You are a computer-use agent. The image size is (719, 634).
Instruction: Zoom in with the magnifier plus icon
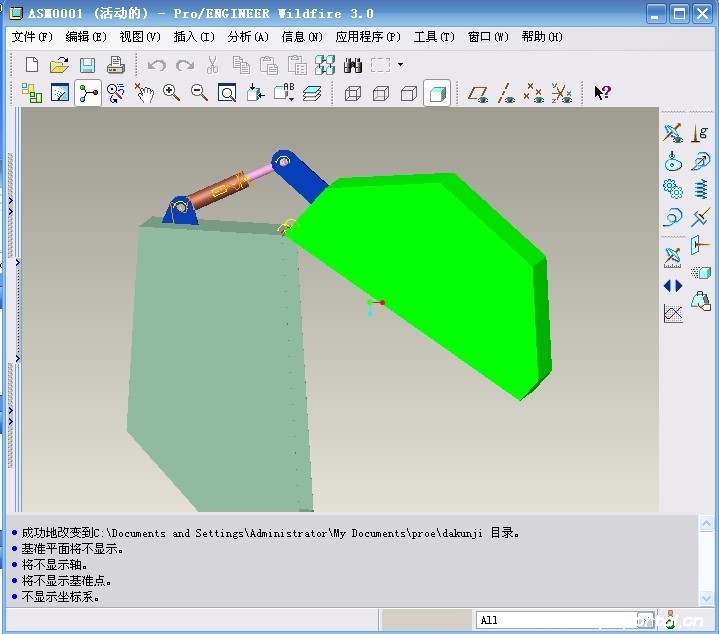pyautogui.click(x=171, y=93)
